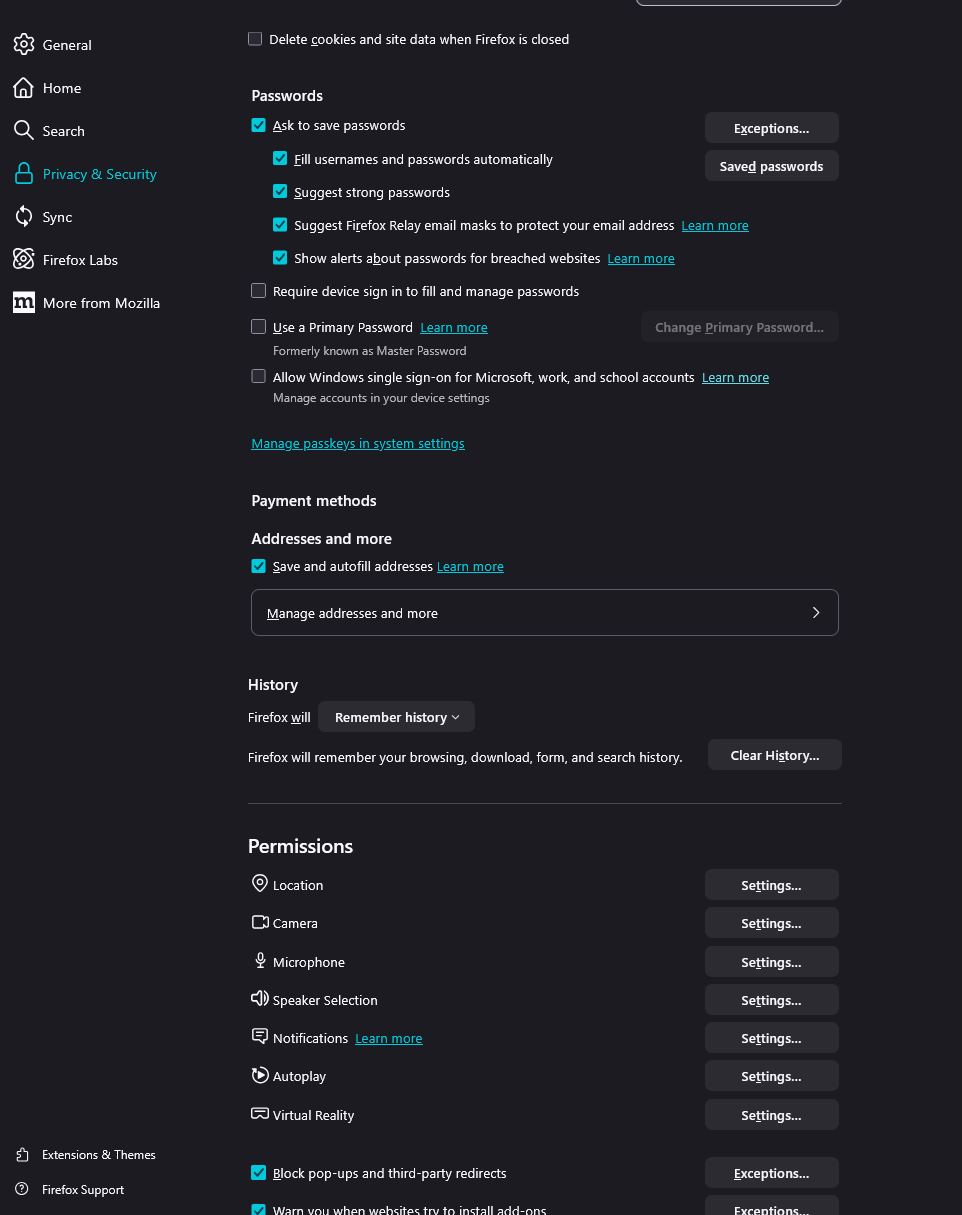
Task: Open Notifications Learn more link
Action: click(389, 1039)
